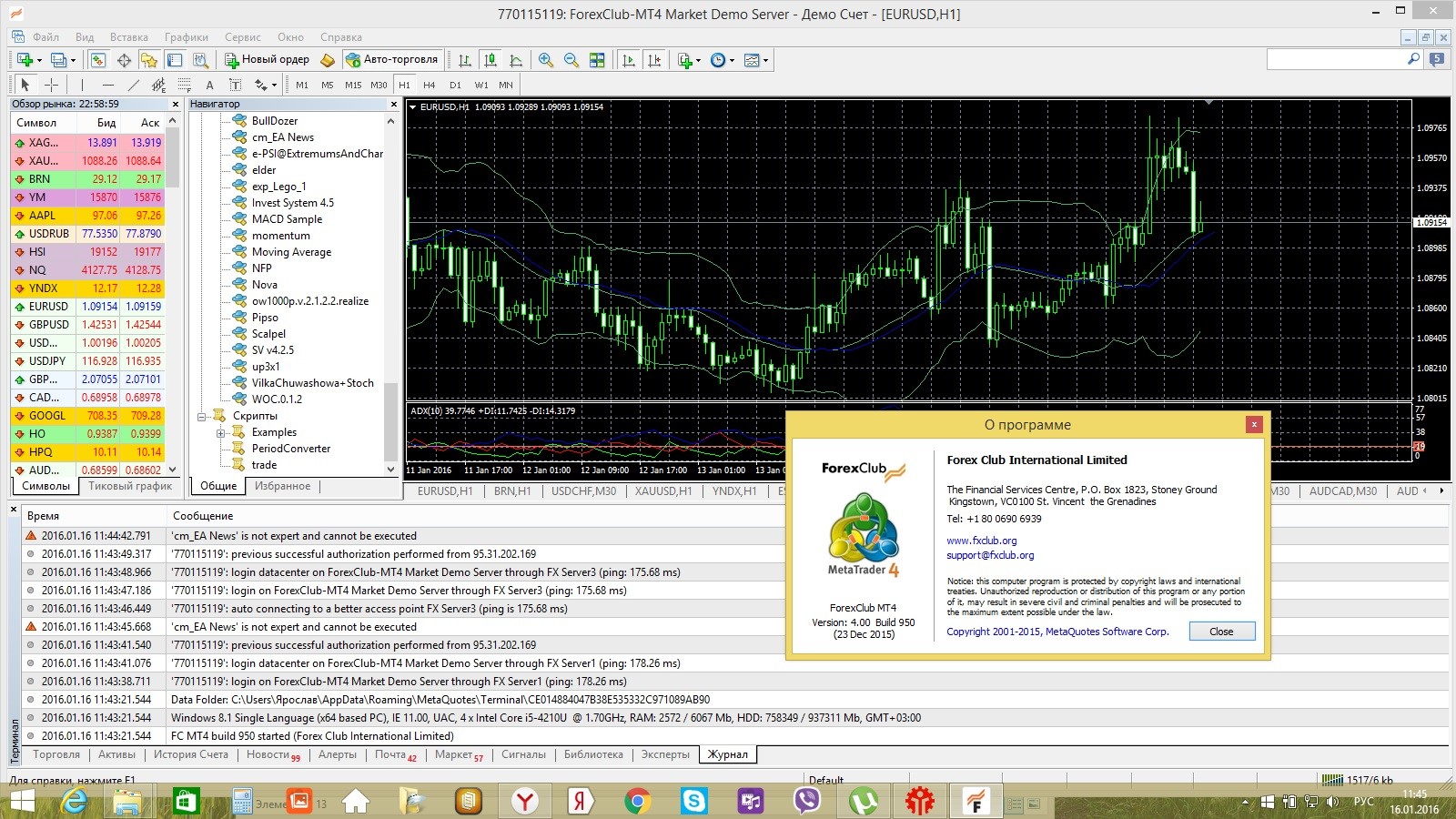Expand the Examples tree node
The image size is (1456, 819).
click(x=220, y=433)
